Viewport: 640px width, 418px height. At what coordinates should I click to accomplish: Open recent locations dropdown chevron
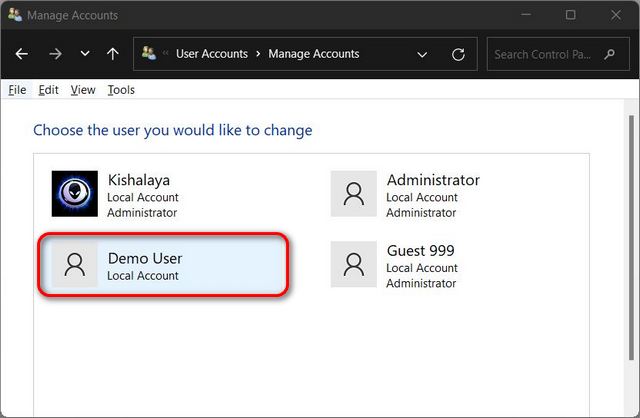pos(85,53)
